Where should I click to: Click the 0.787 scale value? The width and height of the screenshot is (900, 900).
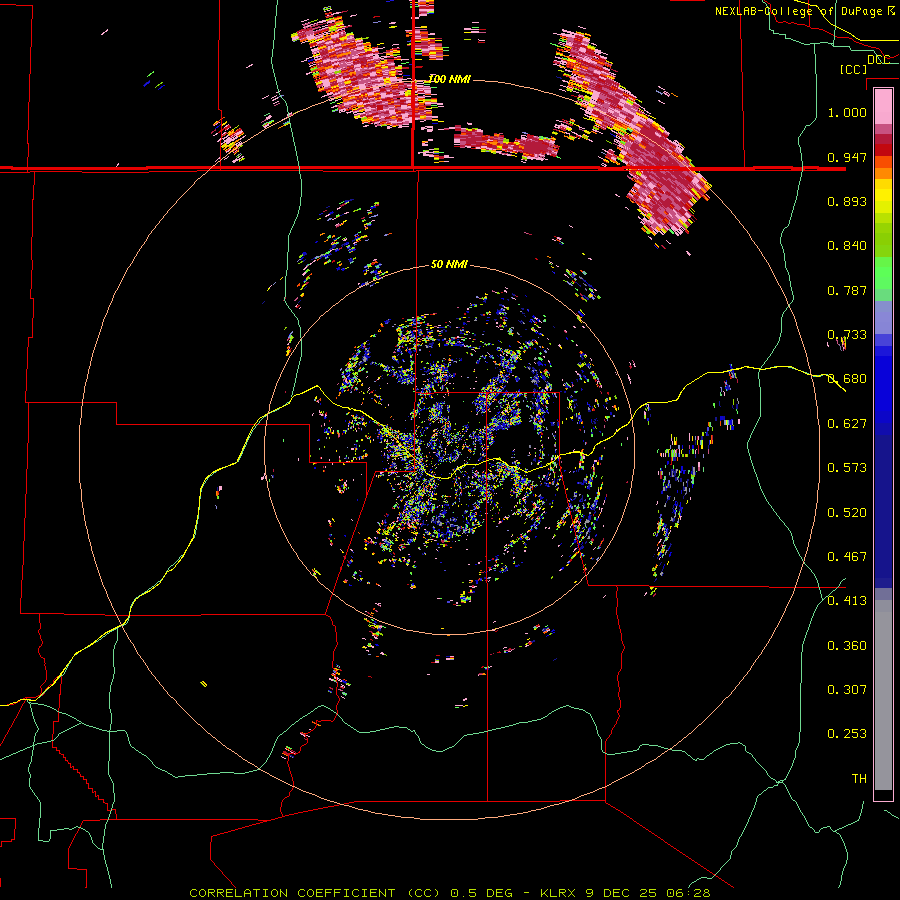coord(847,290)
